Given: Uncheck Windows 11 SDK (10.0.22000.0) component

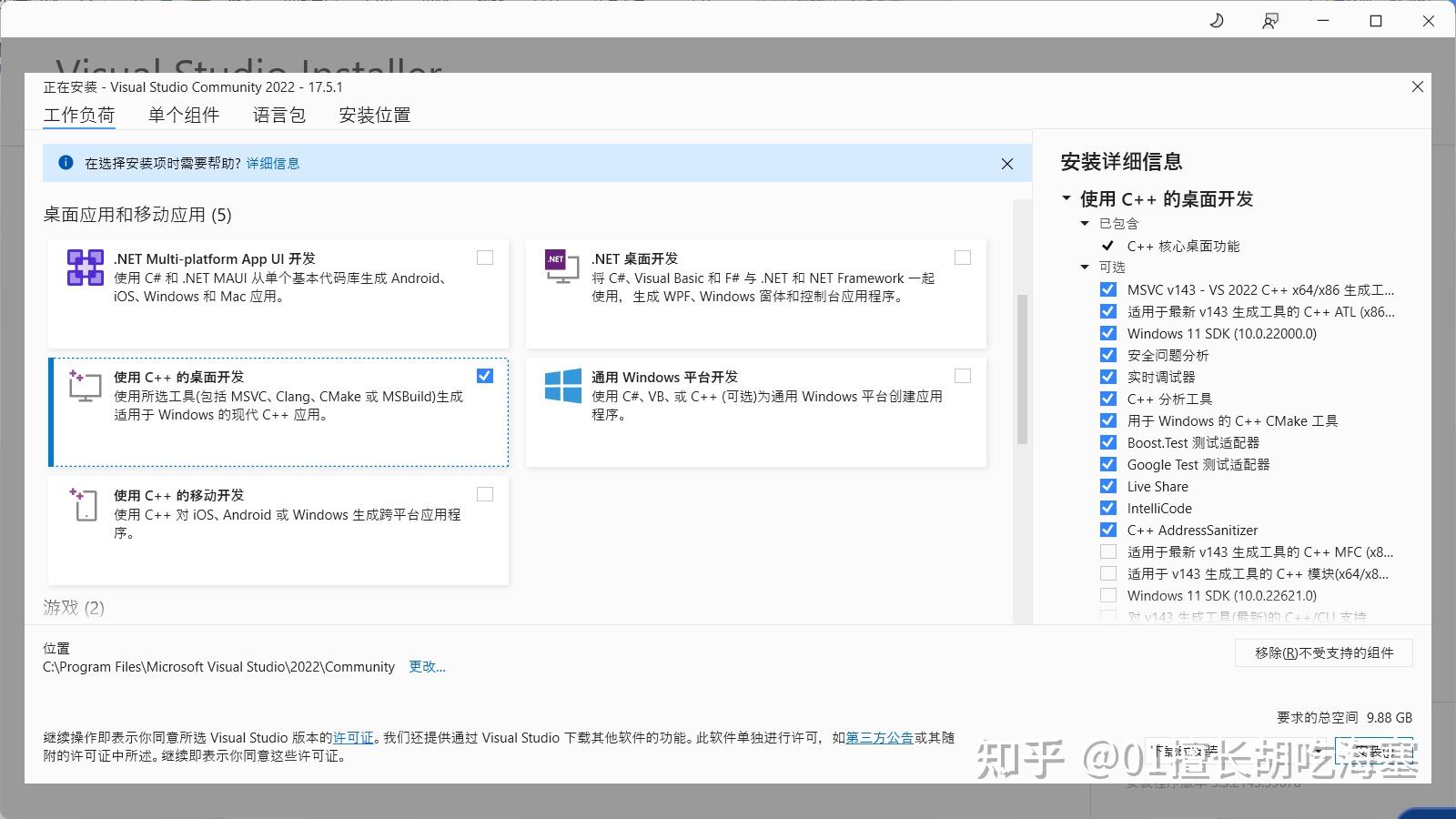Looking at the screenshot, I should coord(1107,333).
